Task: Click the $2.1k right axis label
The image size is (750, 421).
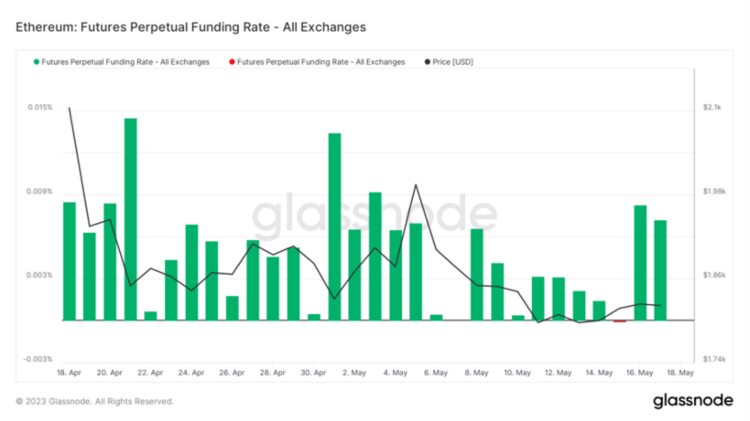Action: [713, 107]
